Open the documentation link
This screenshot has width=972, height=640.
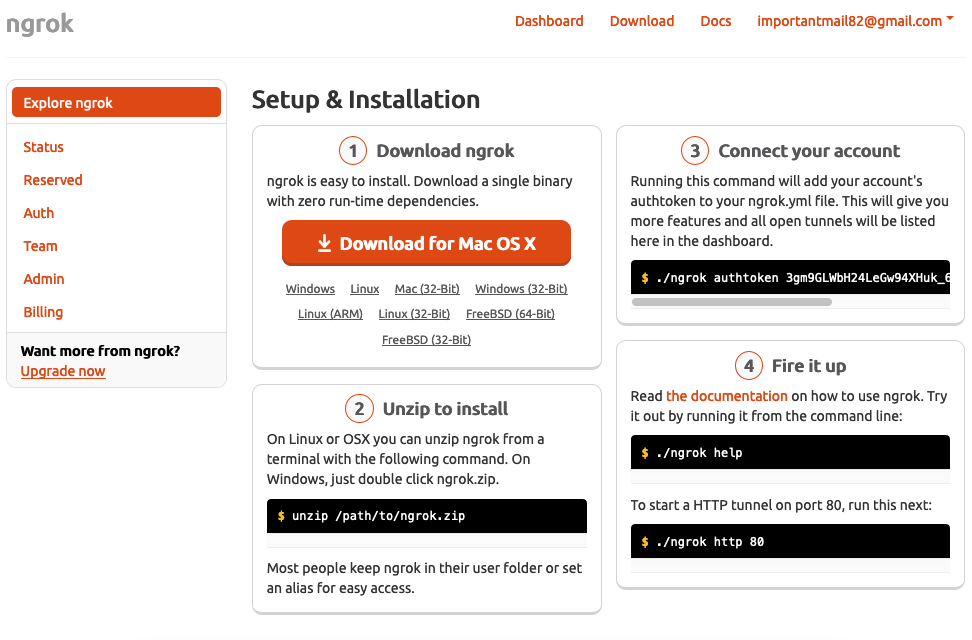pos(727,396)
